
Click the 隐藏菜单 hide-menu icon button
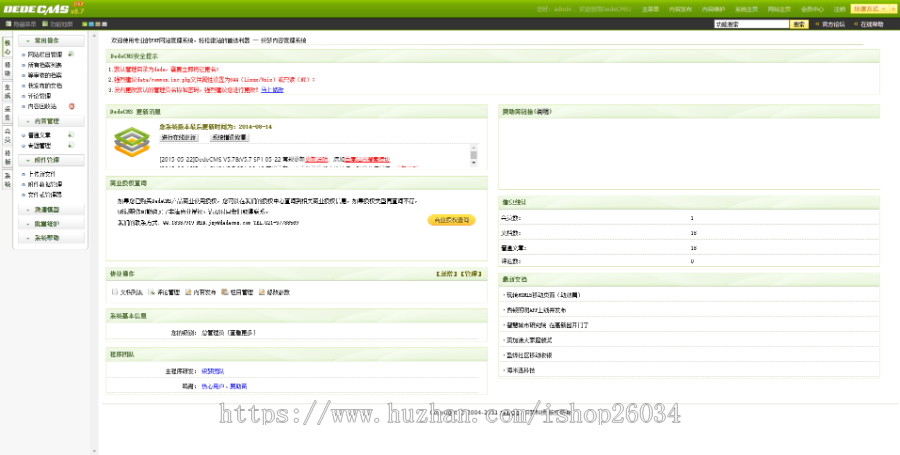[27, 24]
